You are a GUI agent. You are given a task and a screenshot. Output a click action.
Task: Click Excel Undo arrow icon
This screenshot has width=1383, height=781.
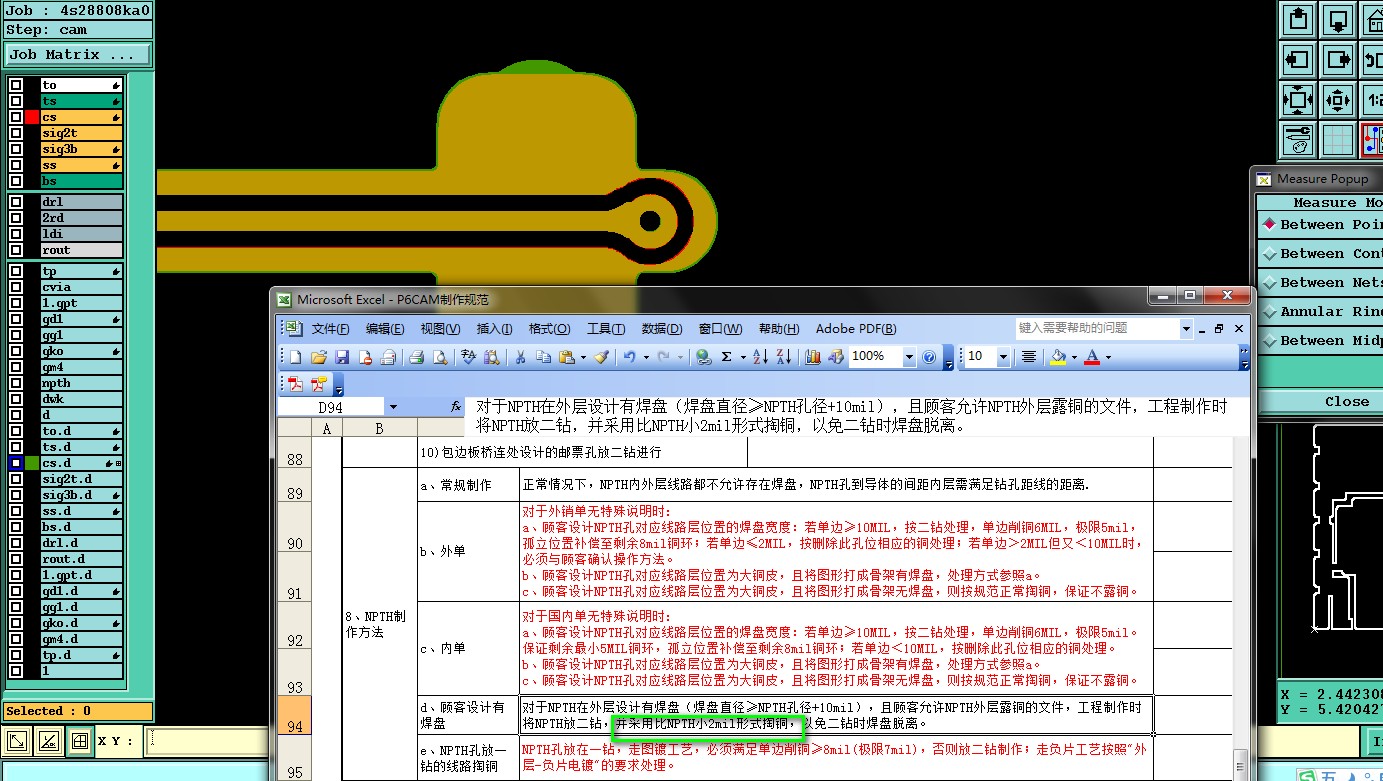pyautogui.click(x=629, y=357)
